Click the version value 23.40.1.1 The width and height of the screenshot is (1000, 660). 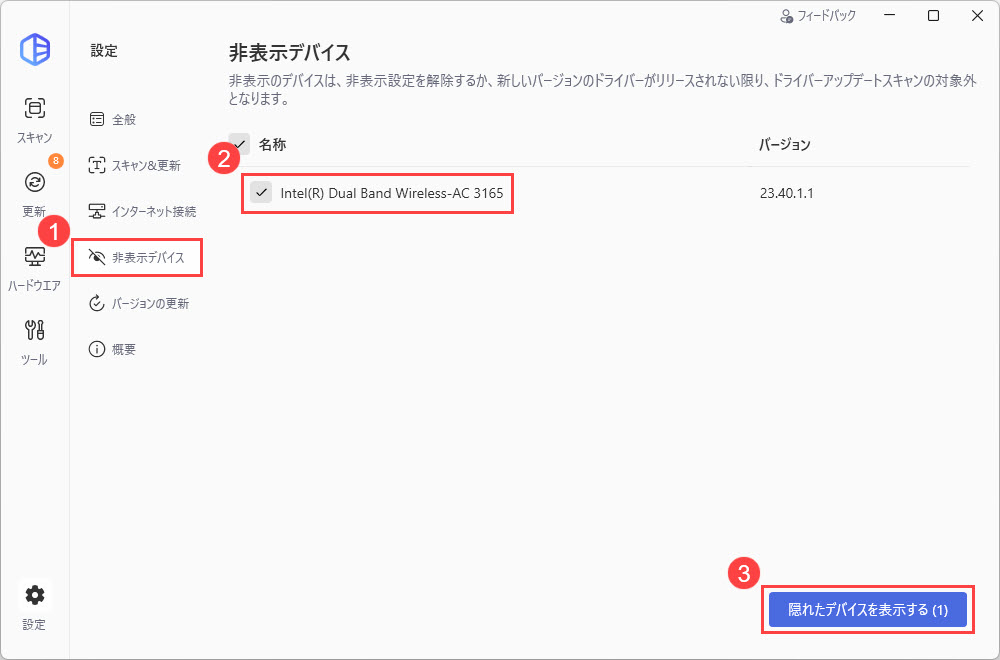click(786, 193)
